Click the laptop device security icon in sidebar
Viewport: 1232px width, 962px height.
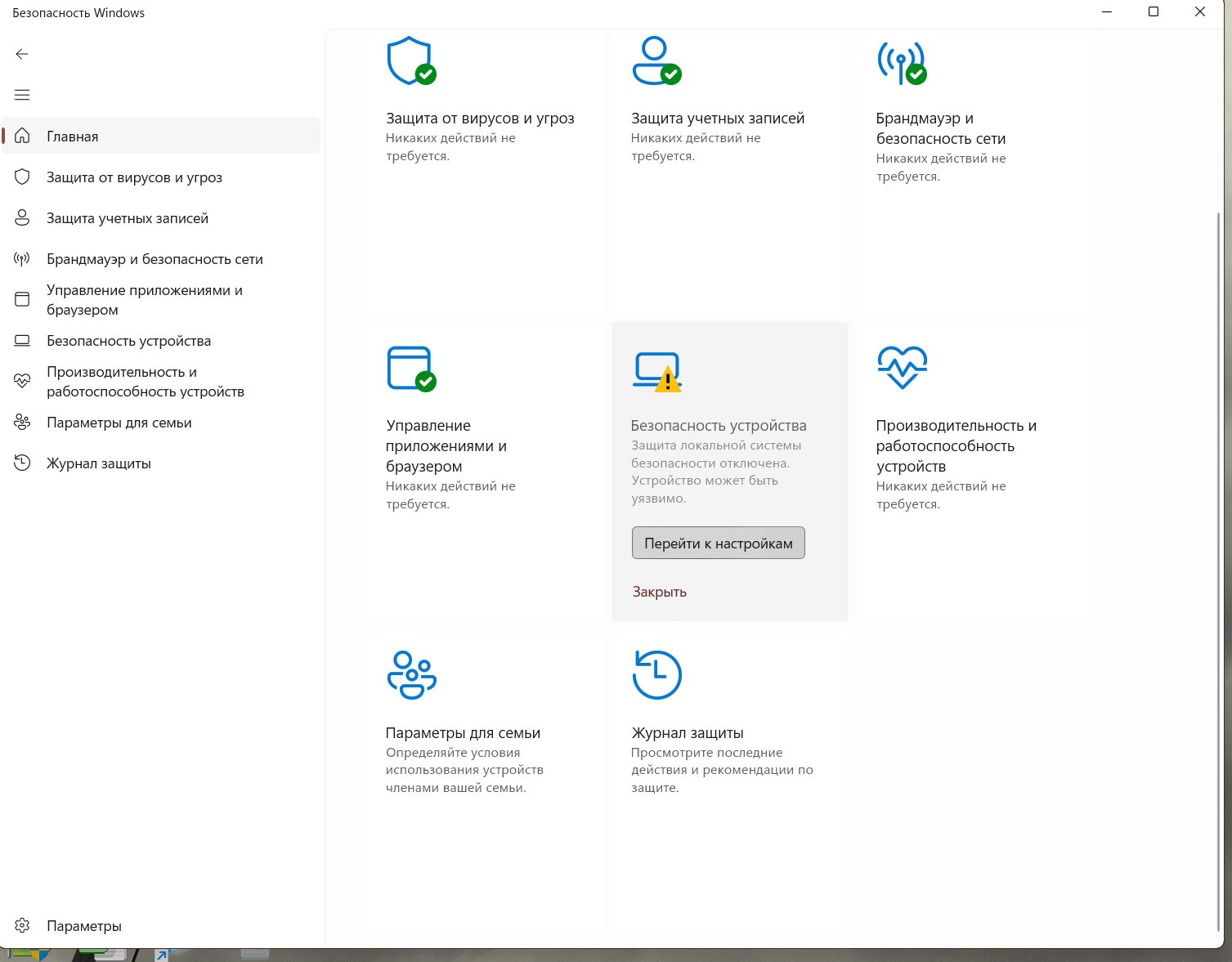pos(22,341)
